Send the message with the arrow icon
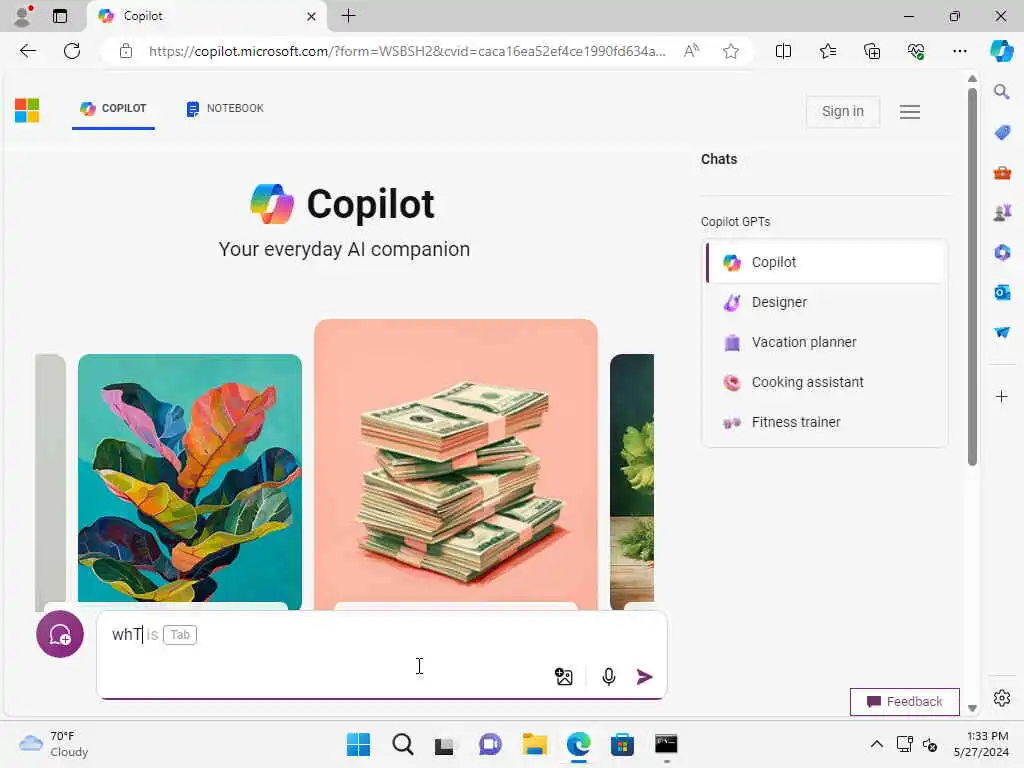Screen dimensions: 1024x768 click(645, 677)
